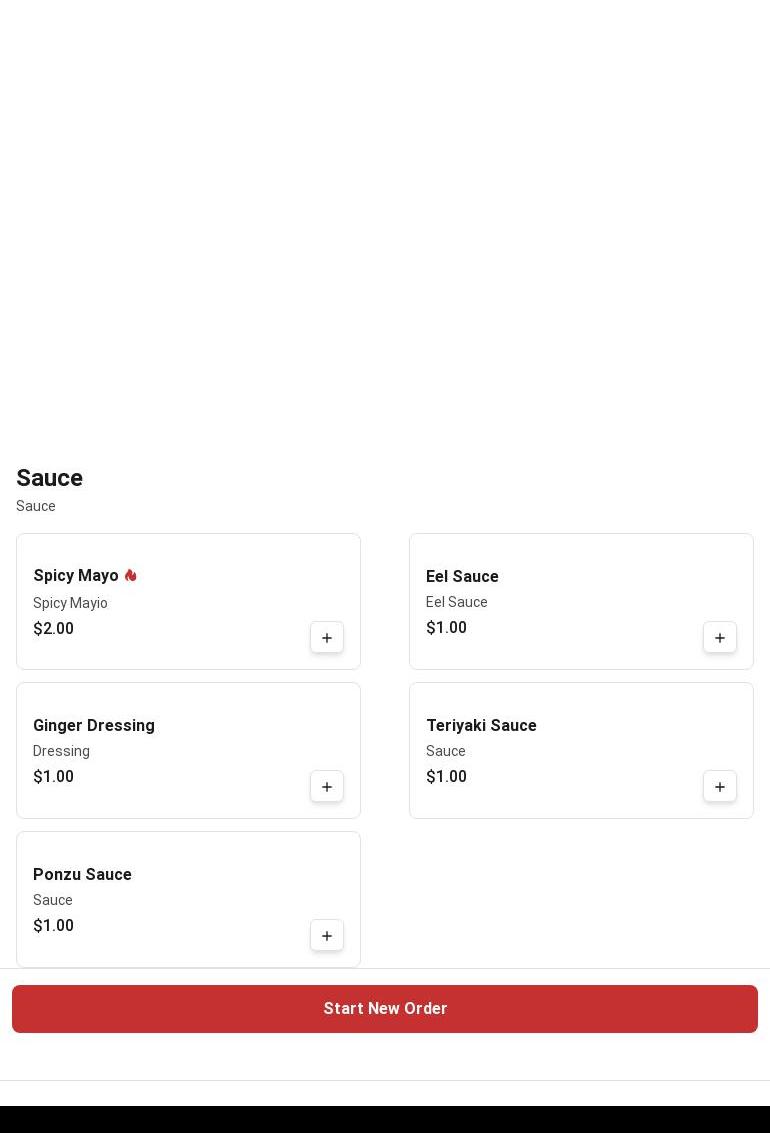Select the Ginger Dressing item name
Screen dimensions: 770x1133
pyautogui.click(x=94, y=726)
